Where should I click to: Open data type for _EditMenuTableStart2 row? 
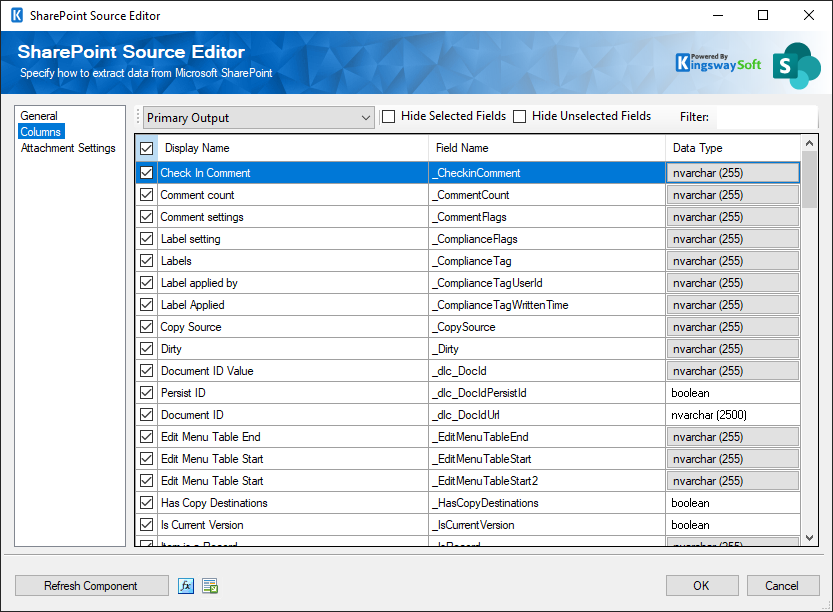tap(733, 481)
